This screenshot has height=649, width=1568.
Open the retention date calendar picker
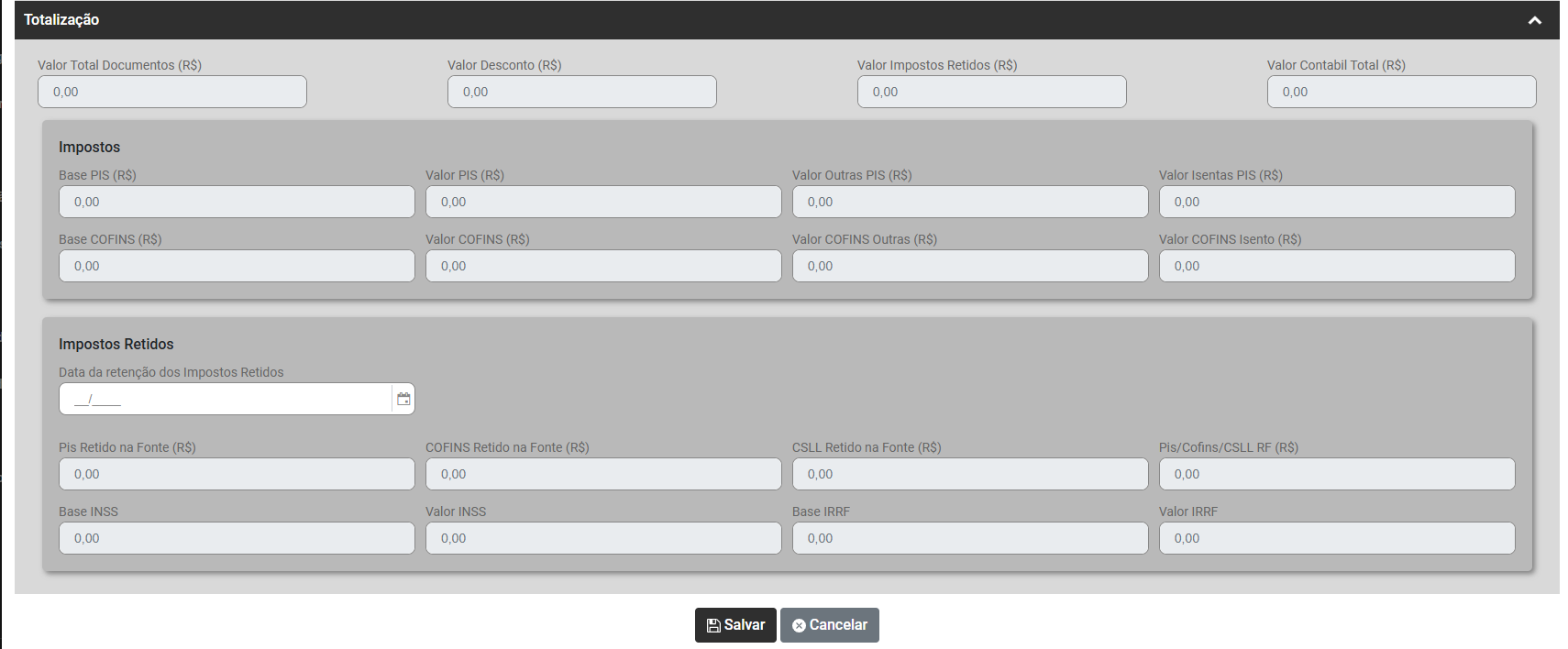coord(403,399)
